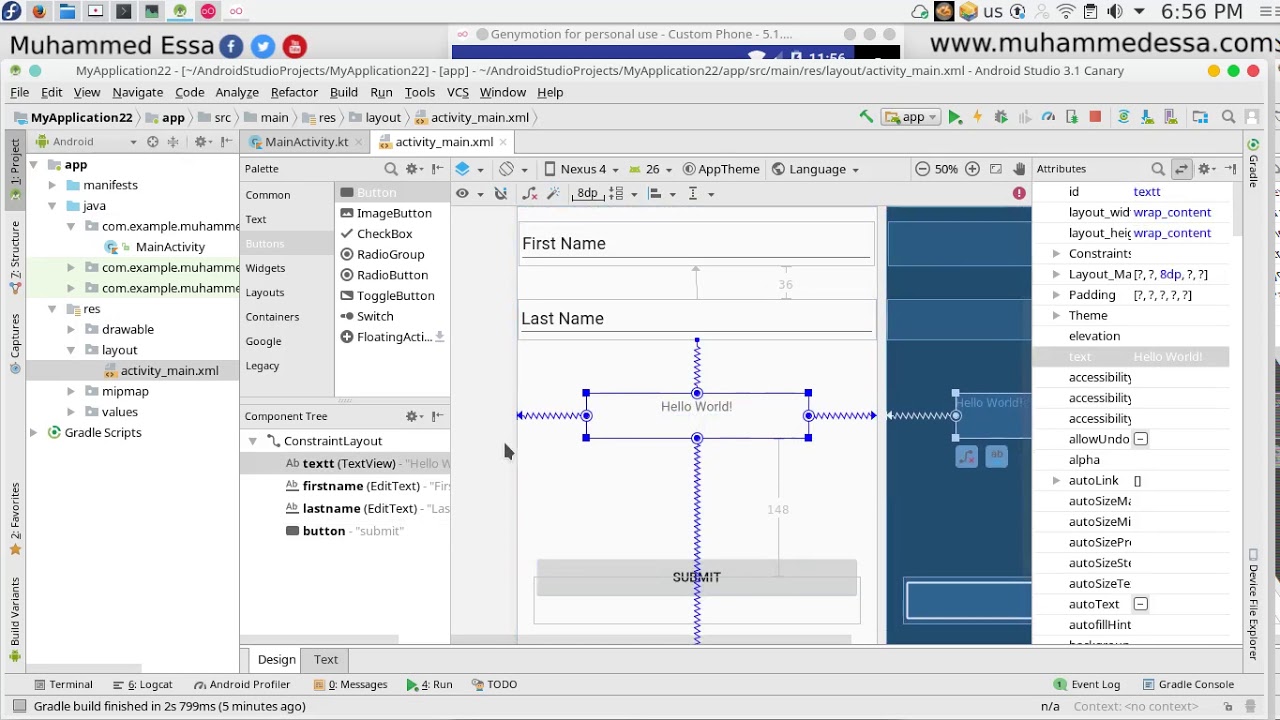Open the Event Log panel
Image resolution: width=1280 pixels, height=720 pixels.
[x=1086, y=685]
